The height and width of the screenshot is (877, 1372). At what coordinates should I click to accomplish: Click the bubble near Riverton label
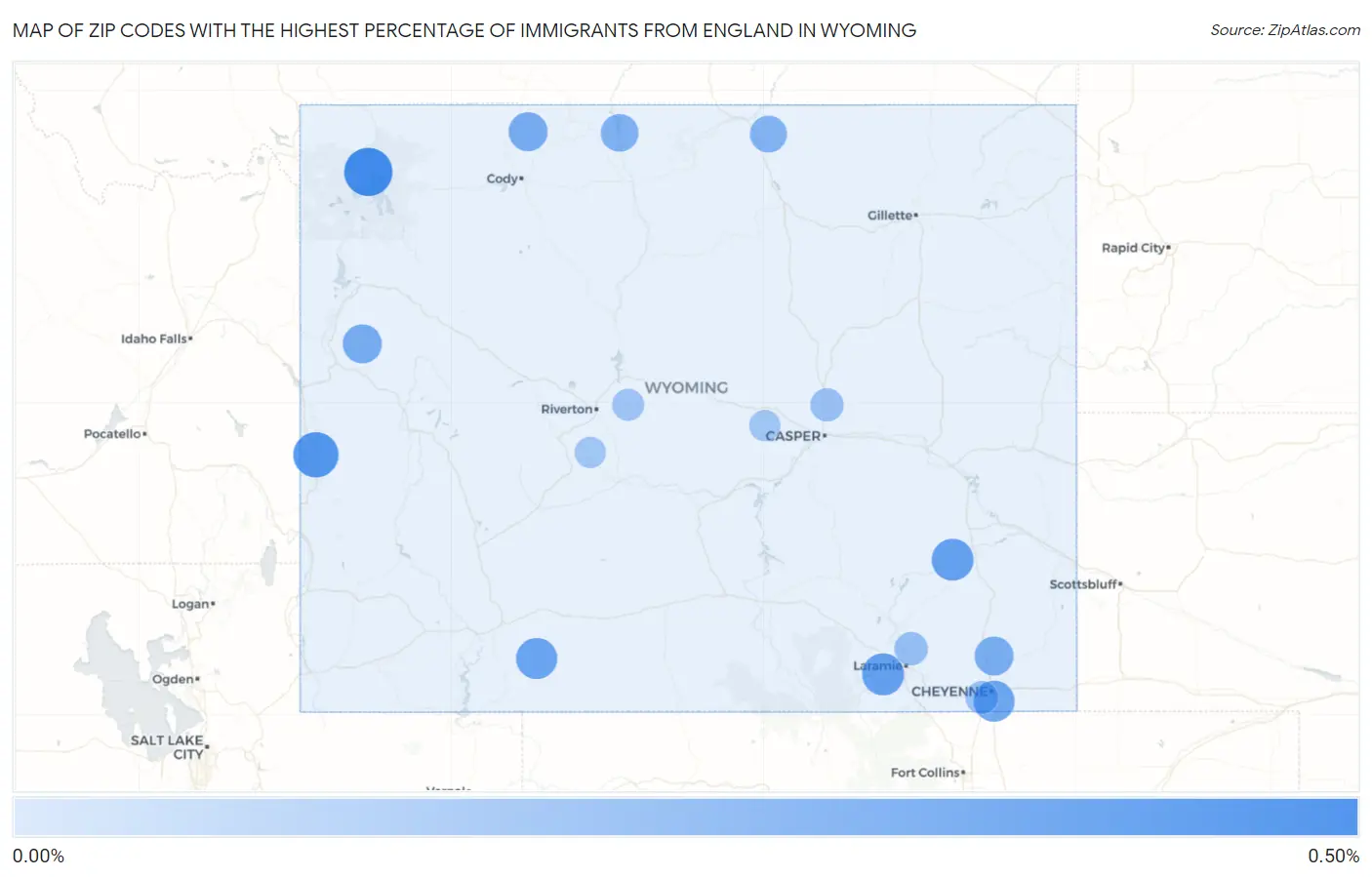coord(627,404)
